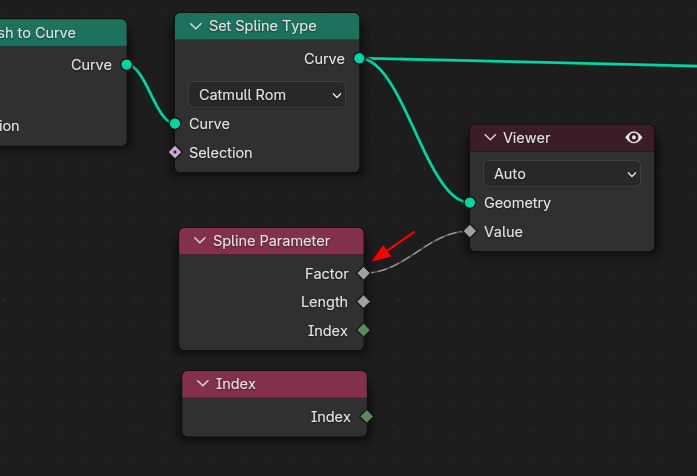Screen dimensions: 697x476
Task: Click Set Spline Type Curve output socket
Action: click(359, 58)
